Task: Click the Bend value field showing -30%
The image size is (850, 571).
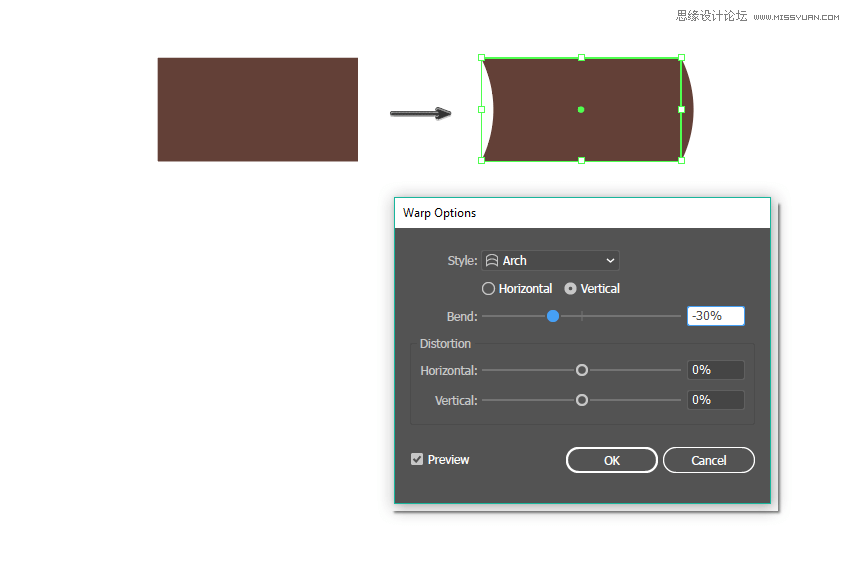Action: click(715, 316)
